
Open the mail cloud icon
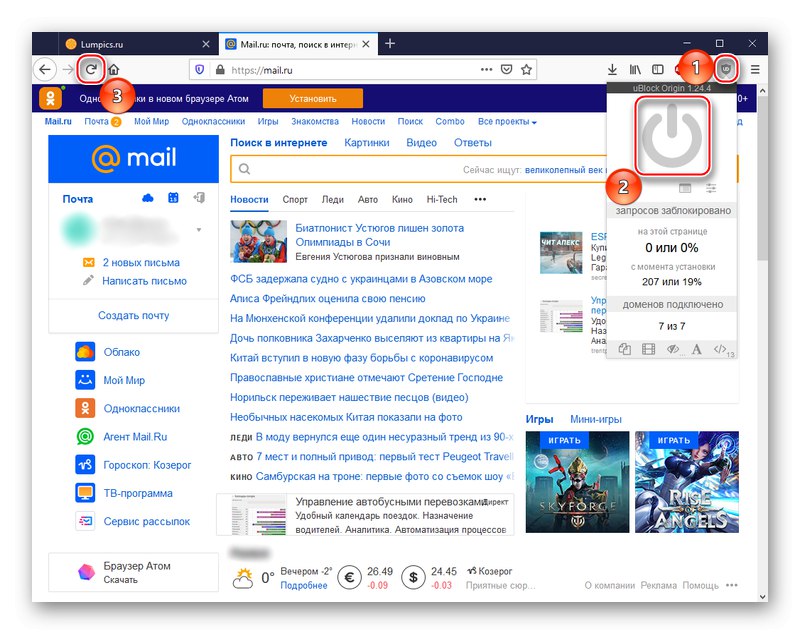tap(148, 198)
